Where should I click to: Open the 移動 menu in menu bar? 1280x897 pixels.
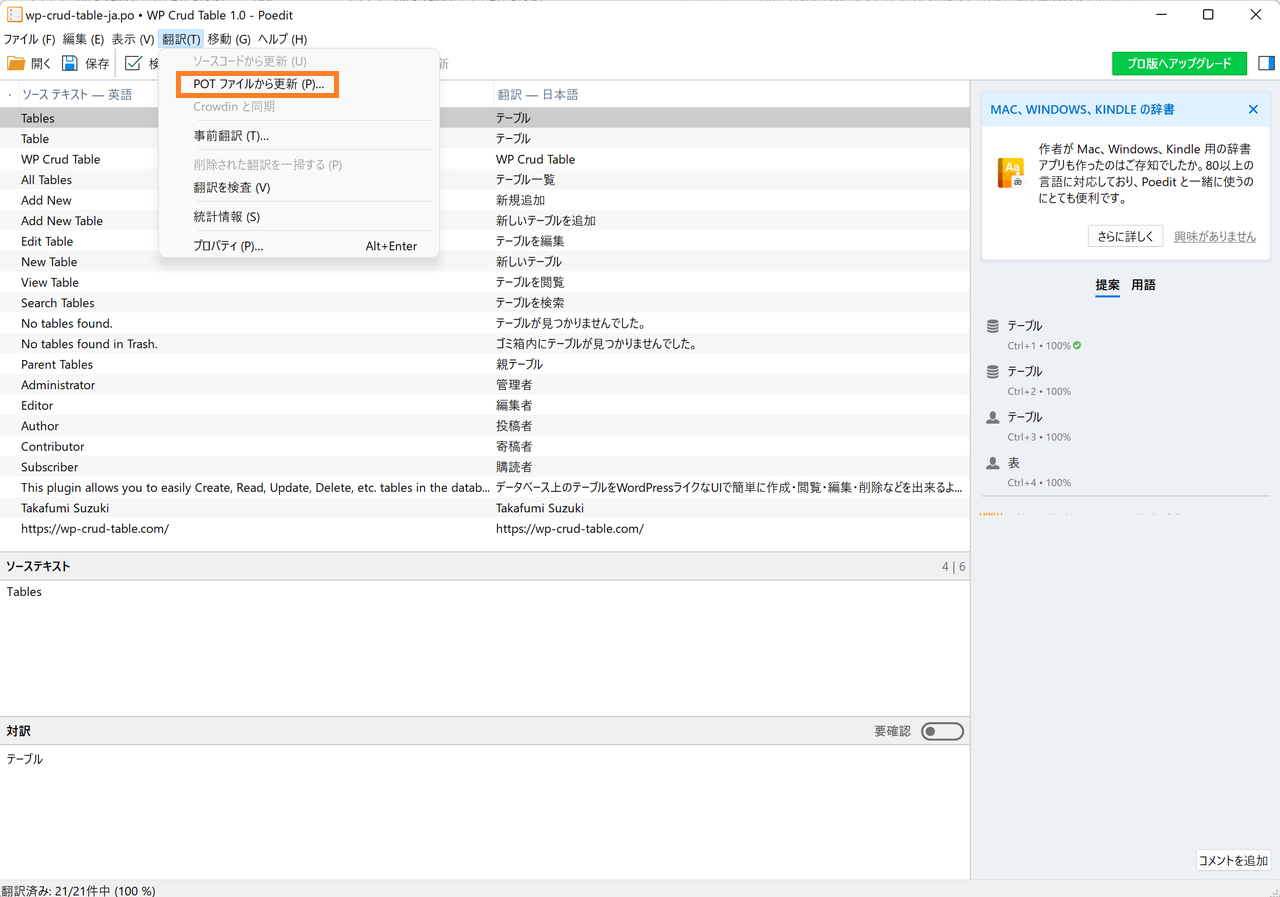point(228,39)
